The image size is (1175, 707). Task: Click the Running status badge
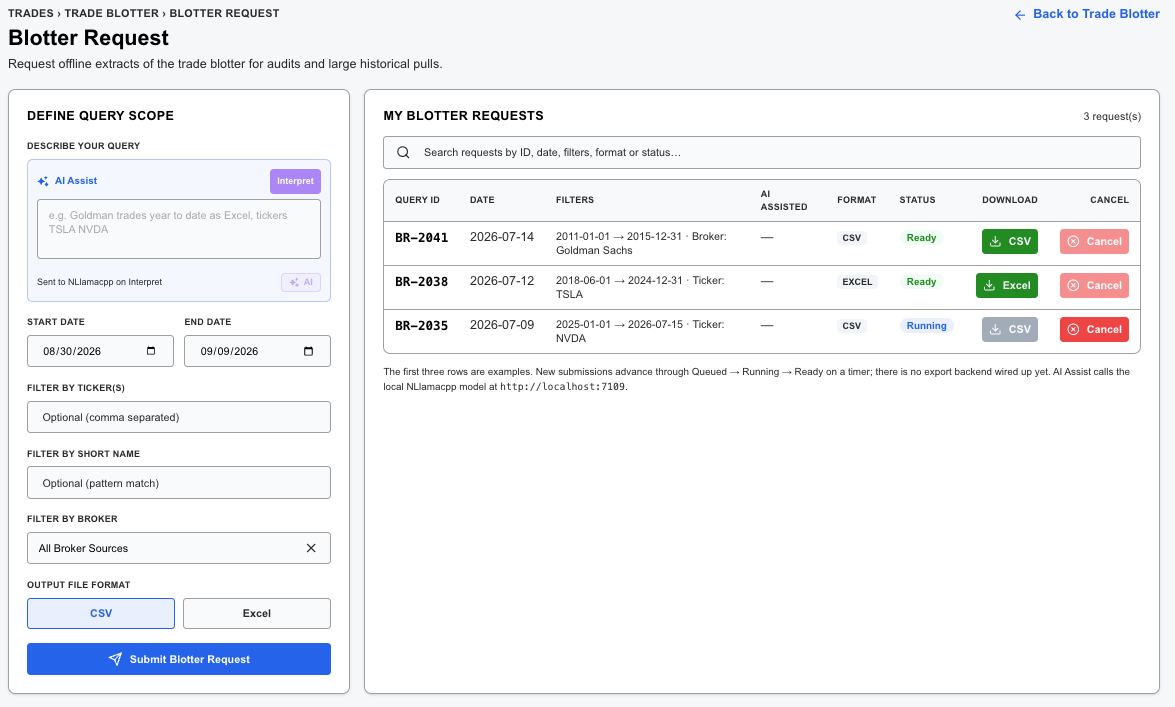click(926, 326)
